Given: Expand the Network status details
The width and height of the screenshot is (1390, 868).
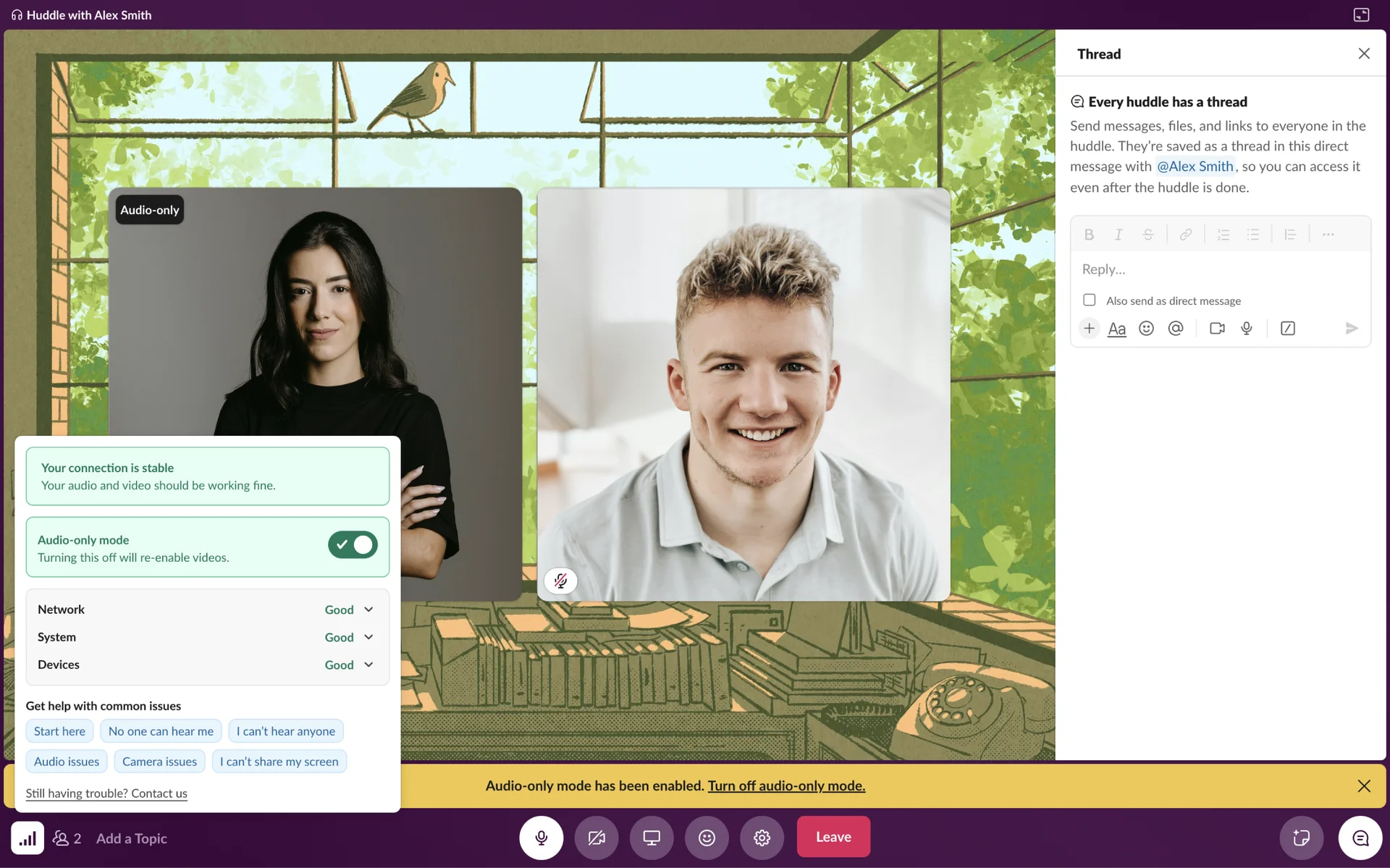Looking at the screenshot, I should (x=368, y=610).
